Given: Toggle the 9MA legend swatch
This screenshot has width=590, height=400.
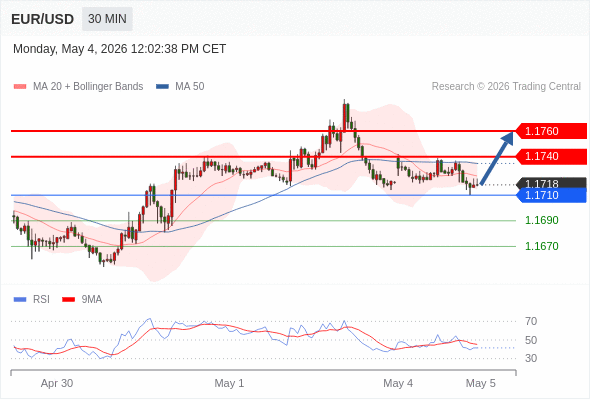Looking at the screenshot, I should click(x=68, y=300).
